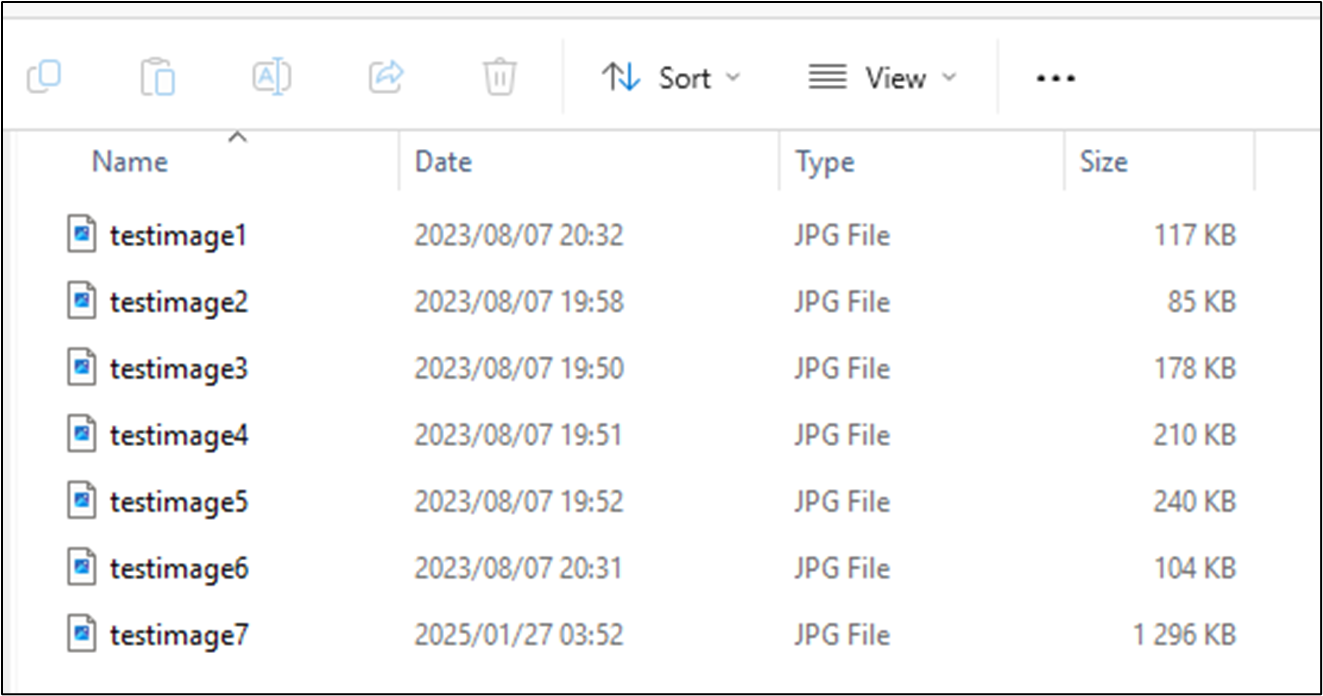Image resolution: width=1323 pixels, height=696 pixels.
Task: Sort files by Name column header
Action: click(x=130, y=162)
